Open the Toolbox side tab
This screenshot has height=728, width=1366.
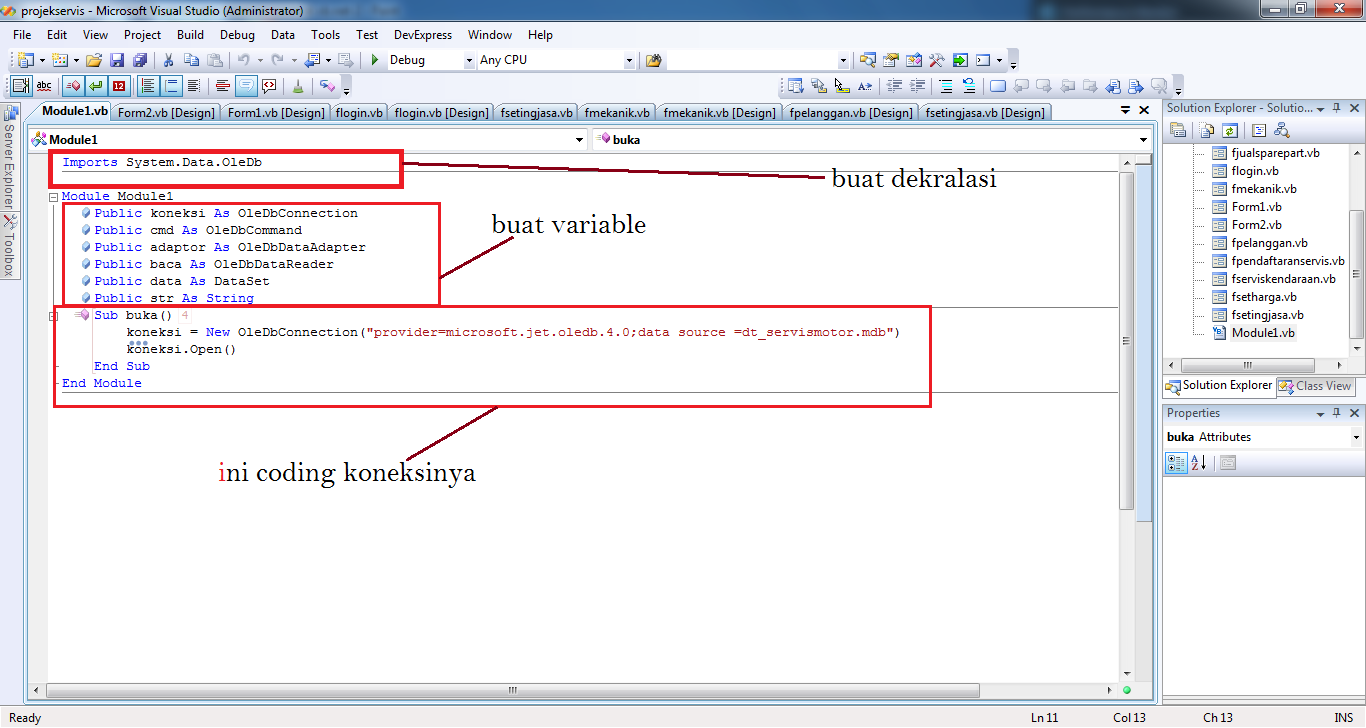pyautogui.click(x=9, y=248)
